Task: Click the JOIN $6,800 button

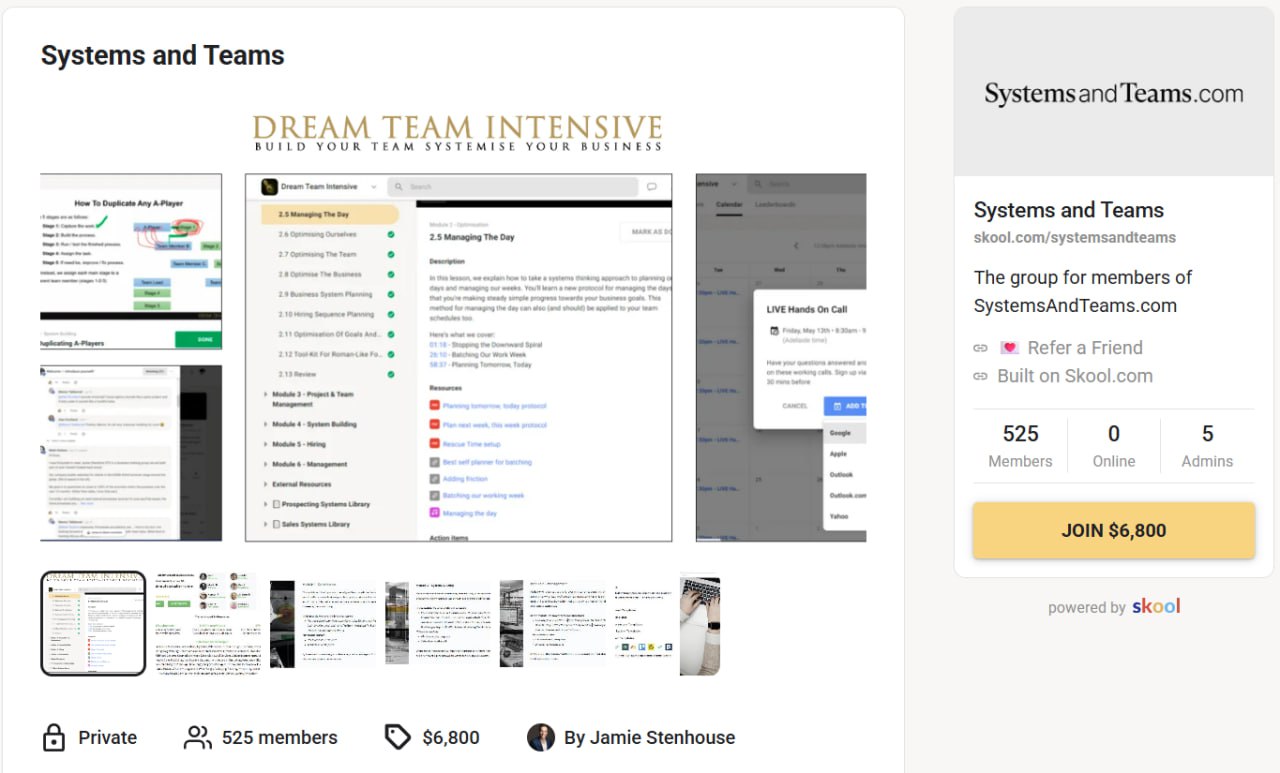Action: tap(1113, 531)
